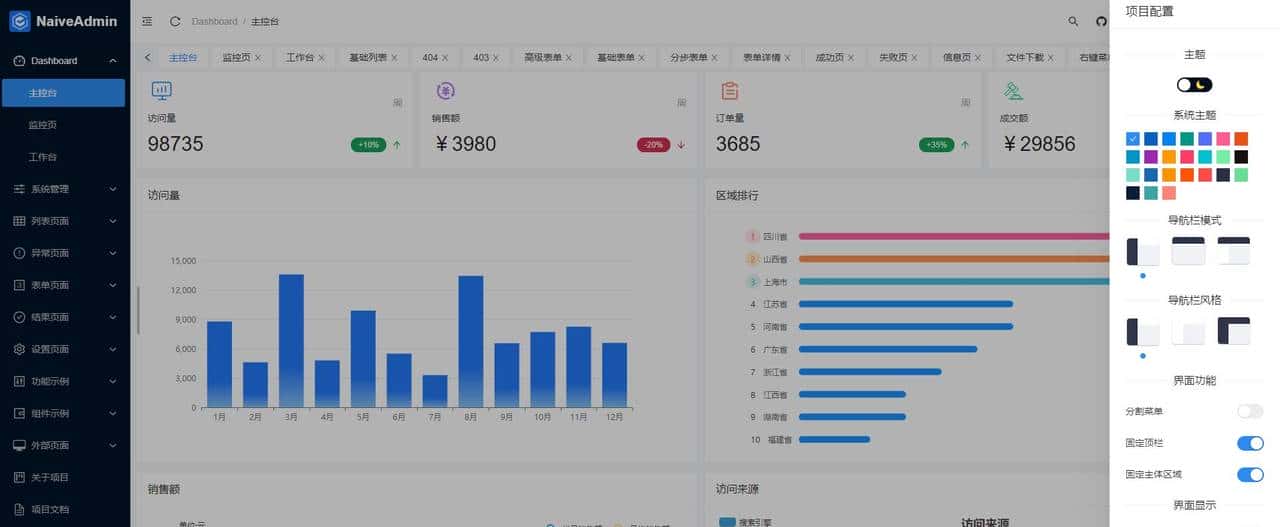Expand the 系统管理 submenu chevron

[x=113, y=189]
